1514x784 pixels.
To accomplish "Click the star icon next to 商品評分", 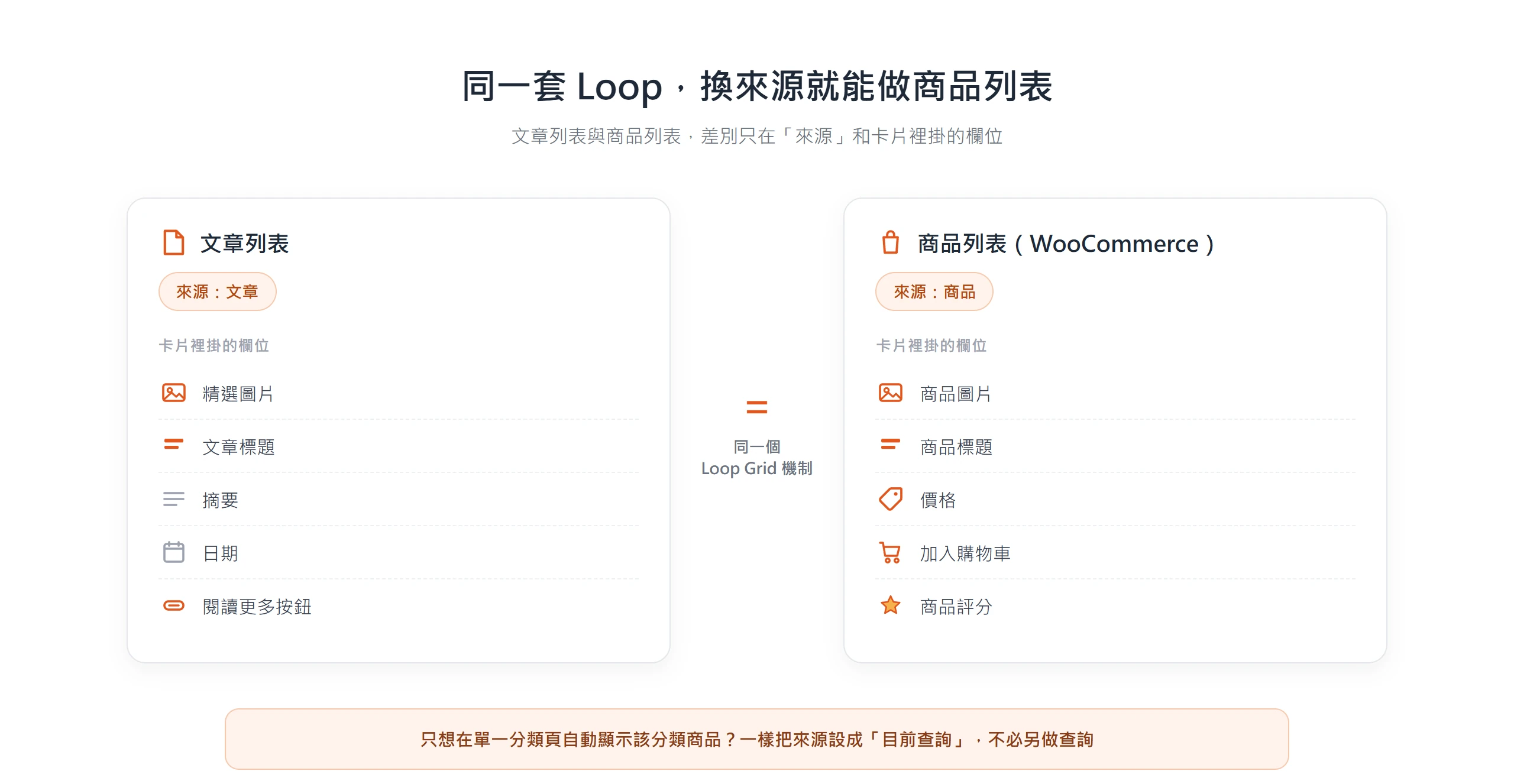I will (x=890, y=605).
